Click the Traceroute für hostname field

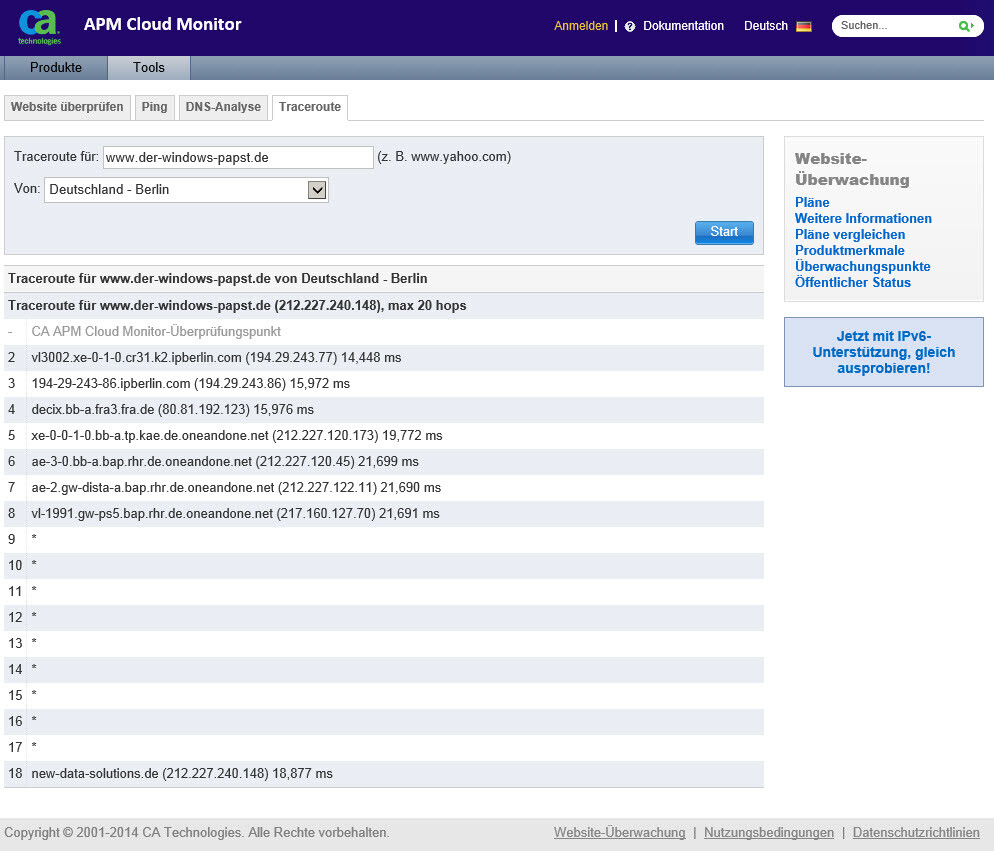pyautogui.click(x=237, y=157)
